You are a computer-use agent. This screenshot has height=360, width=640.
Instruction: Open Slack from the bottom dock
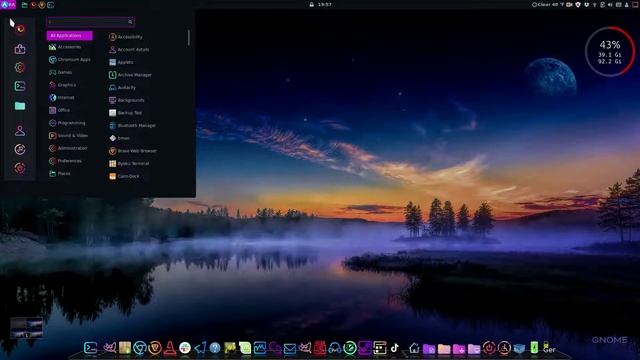[185, 348]
